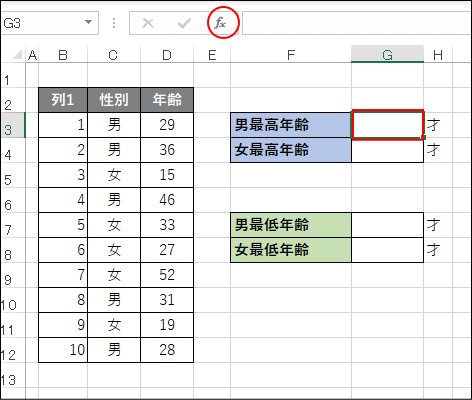Click the Select All corner triangle
The width and height of the screenshot is (472, 400).
(17, 55)
